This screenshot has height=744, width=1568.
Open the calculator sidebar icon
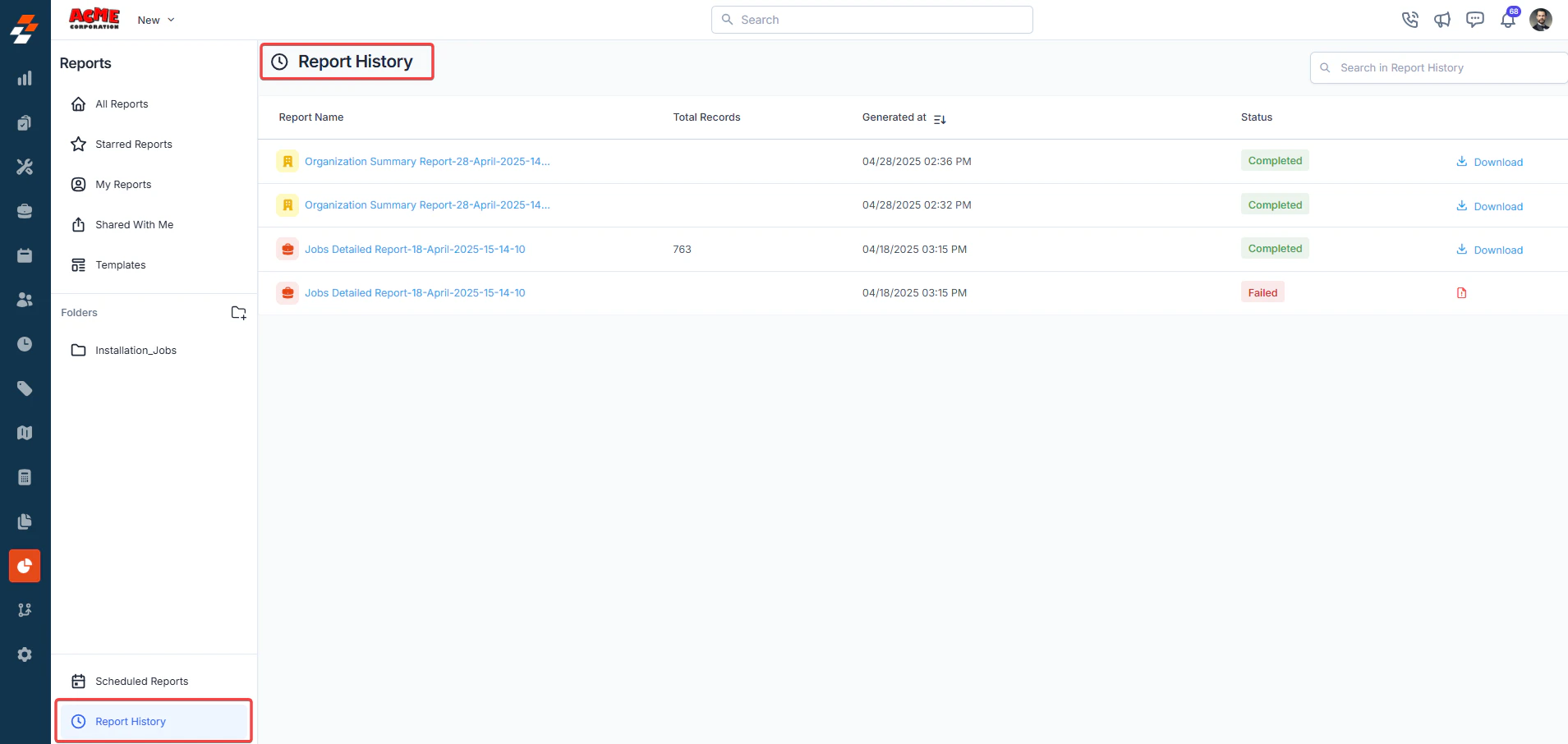[x=25, y=477]
